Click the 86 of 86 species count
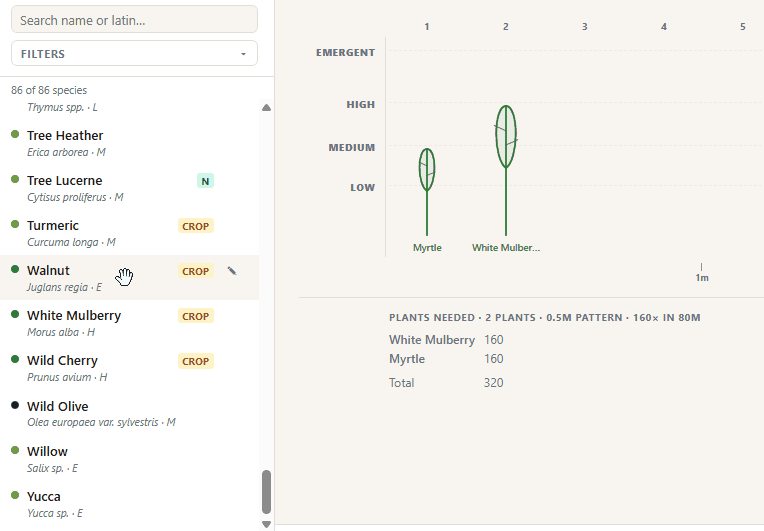The height and width of the screenshot is (531, 764). pyautogui.click(x=49, y=90)
